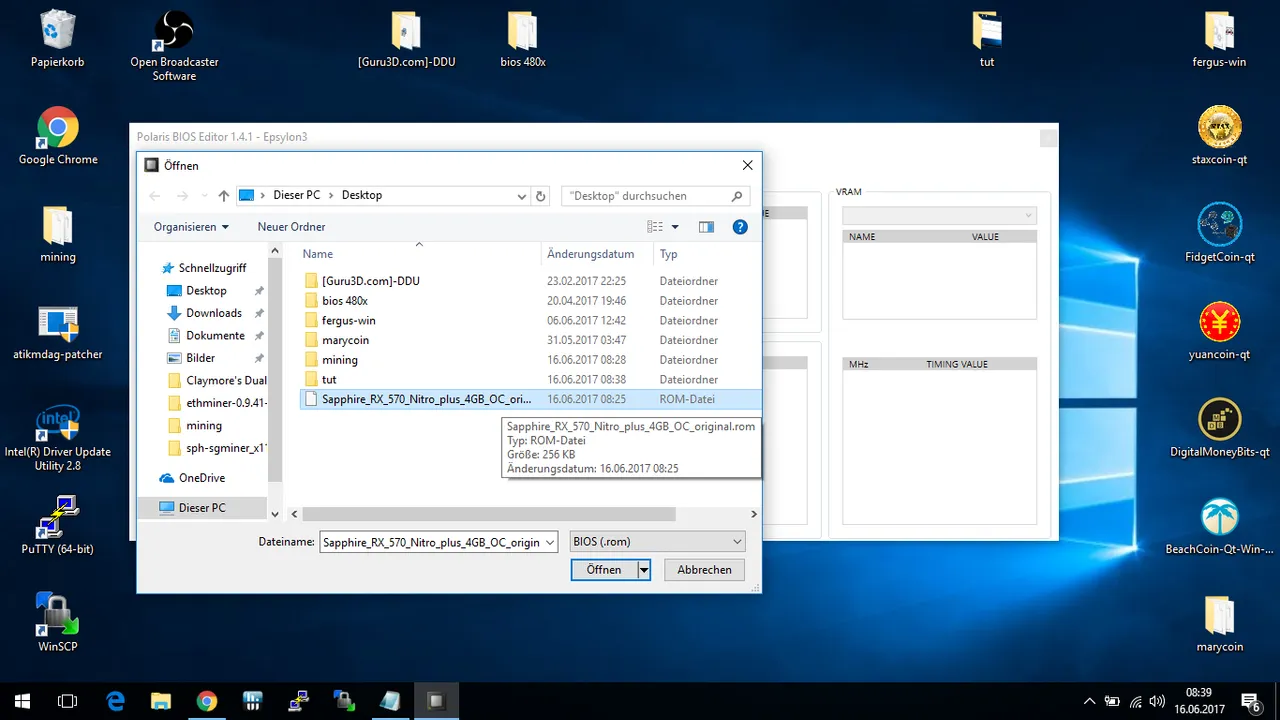Expand the view options dropdown arrow
1280x720 pixels.
click(x=675, y=227)
